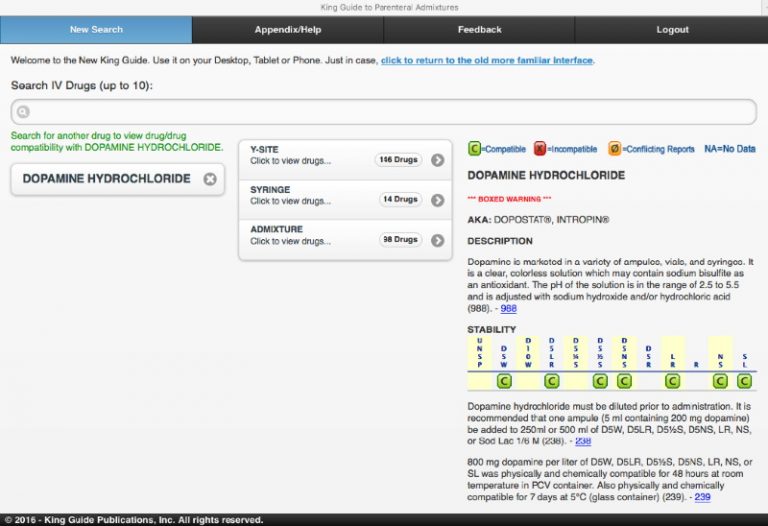Click the D5½S compatible icon
This screenshot has height=526, width=768.
[600, 381]
